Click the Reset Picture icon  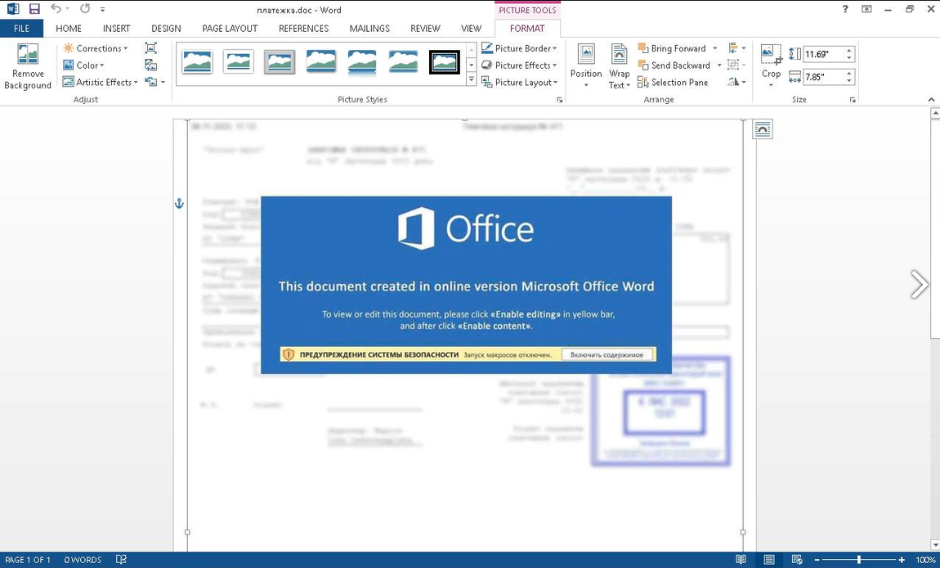coord(151,82)
